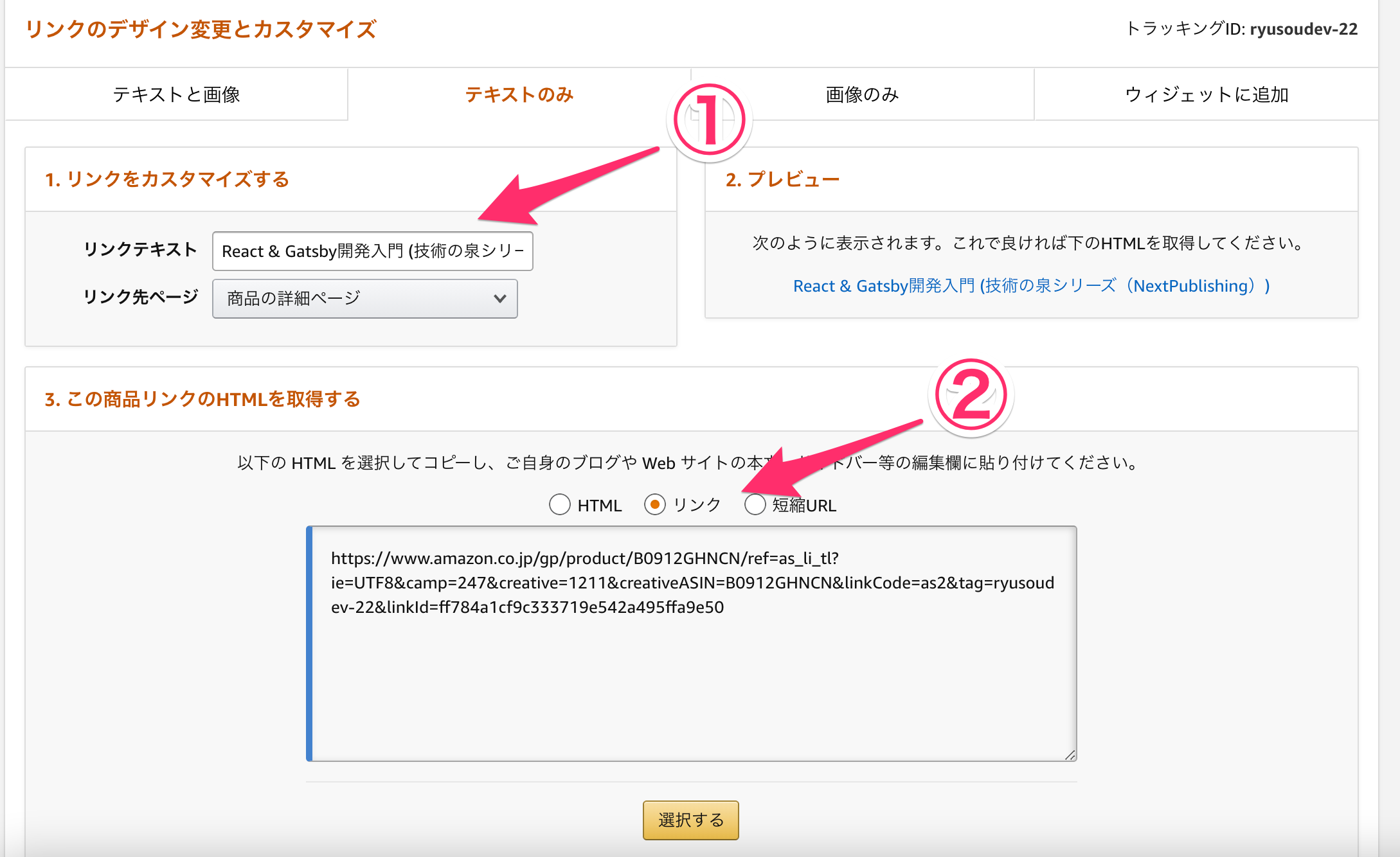Screen dimensions: 1400x857
Task: Click the この商品リンクのHTMLを取得する heading
Action: tap(202, 400)
